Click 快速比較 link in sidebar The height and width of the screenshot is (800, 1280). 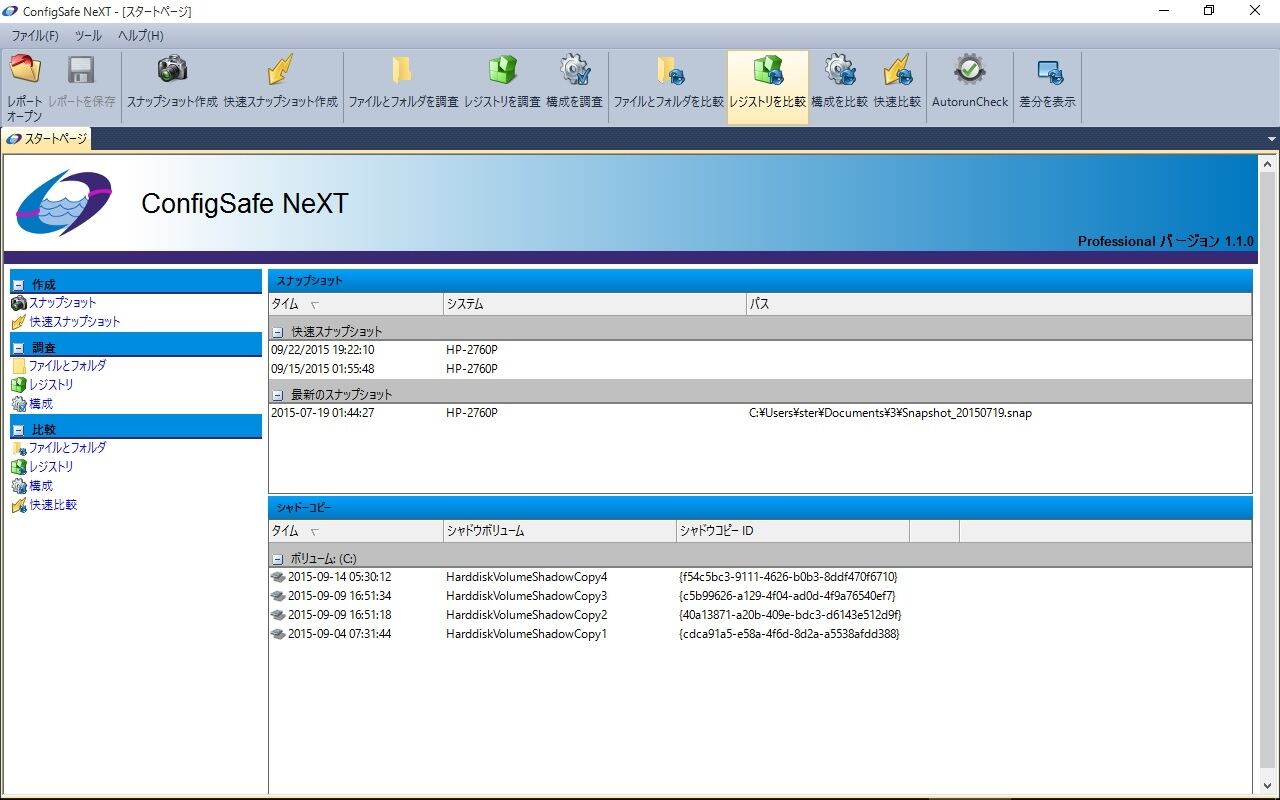pos(53,505)
